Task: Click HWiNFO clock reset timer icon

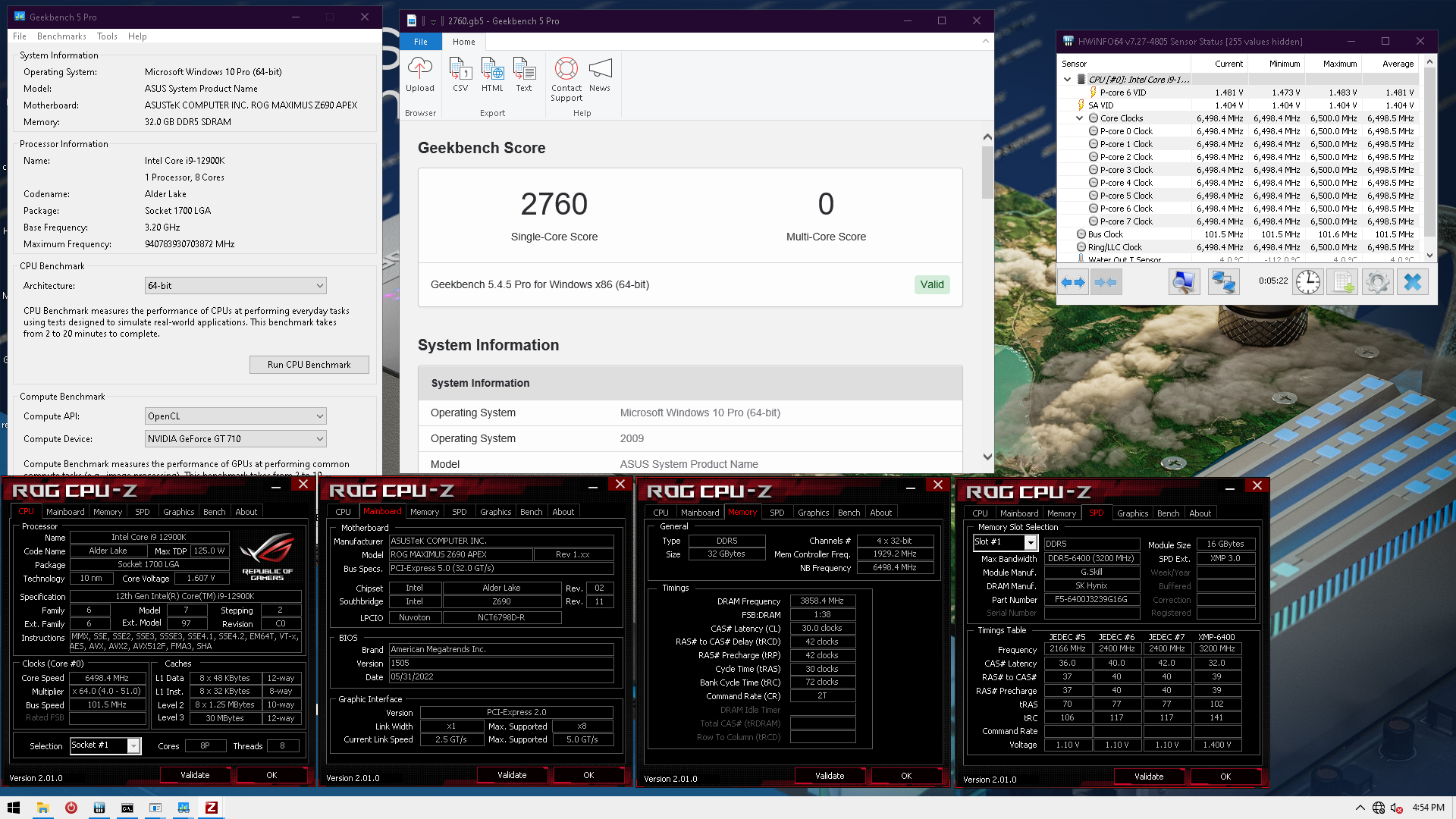Action: (1308, 282)
